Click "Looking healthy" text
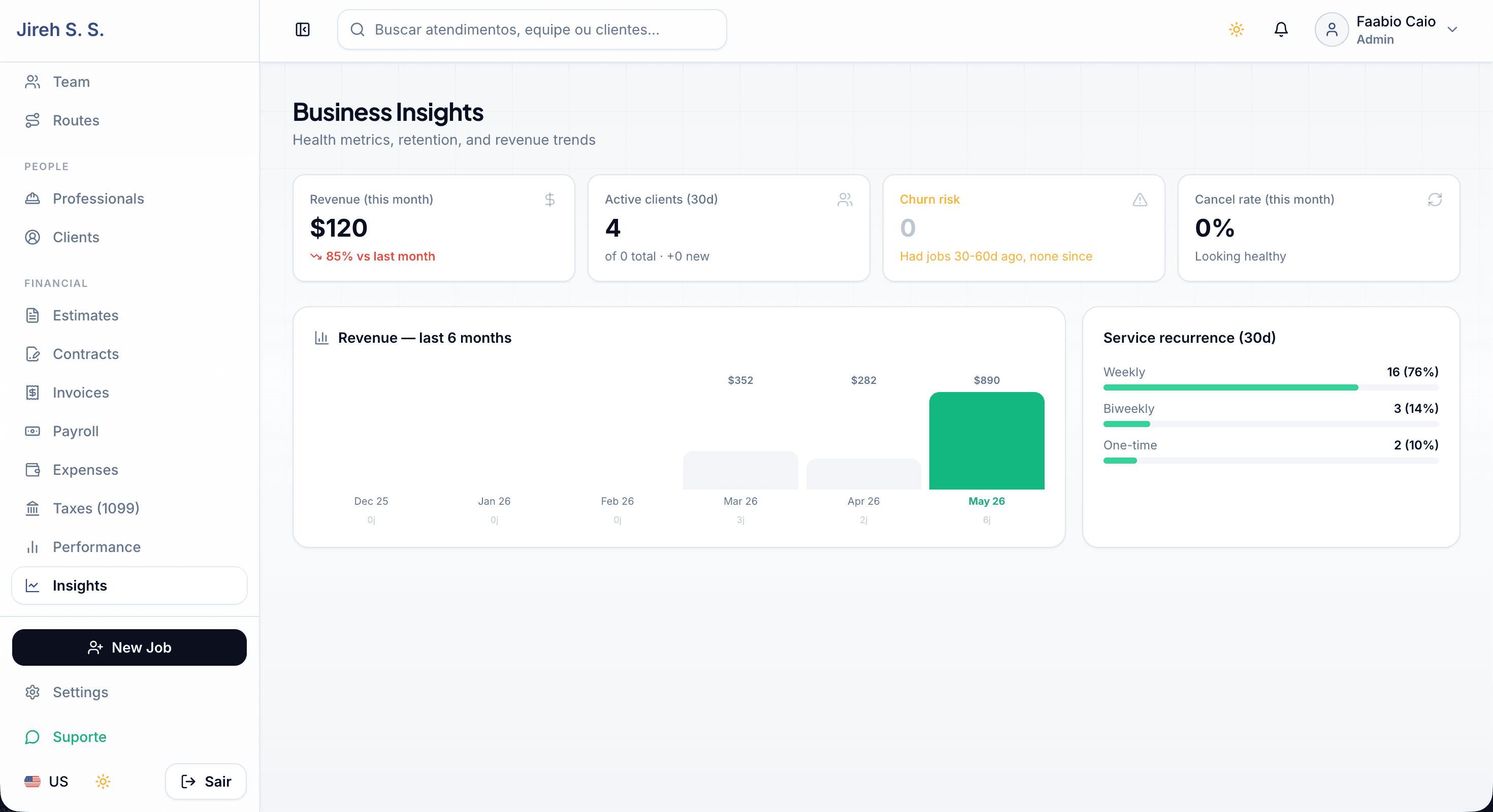This screenshot has width=1493, height=812. pyautogui.click(x=1240, y=256)
